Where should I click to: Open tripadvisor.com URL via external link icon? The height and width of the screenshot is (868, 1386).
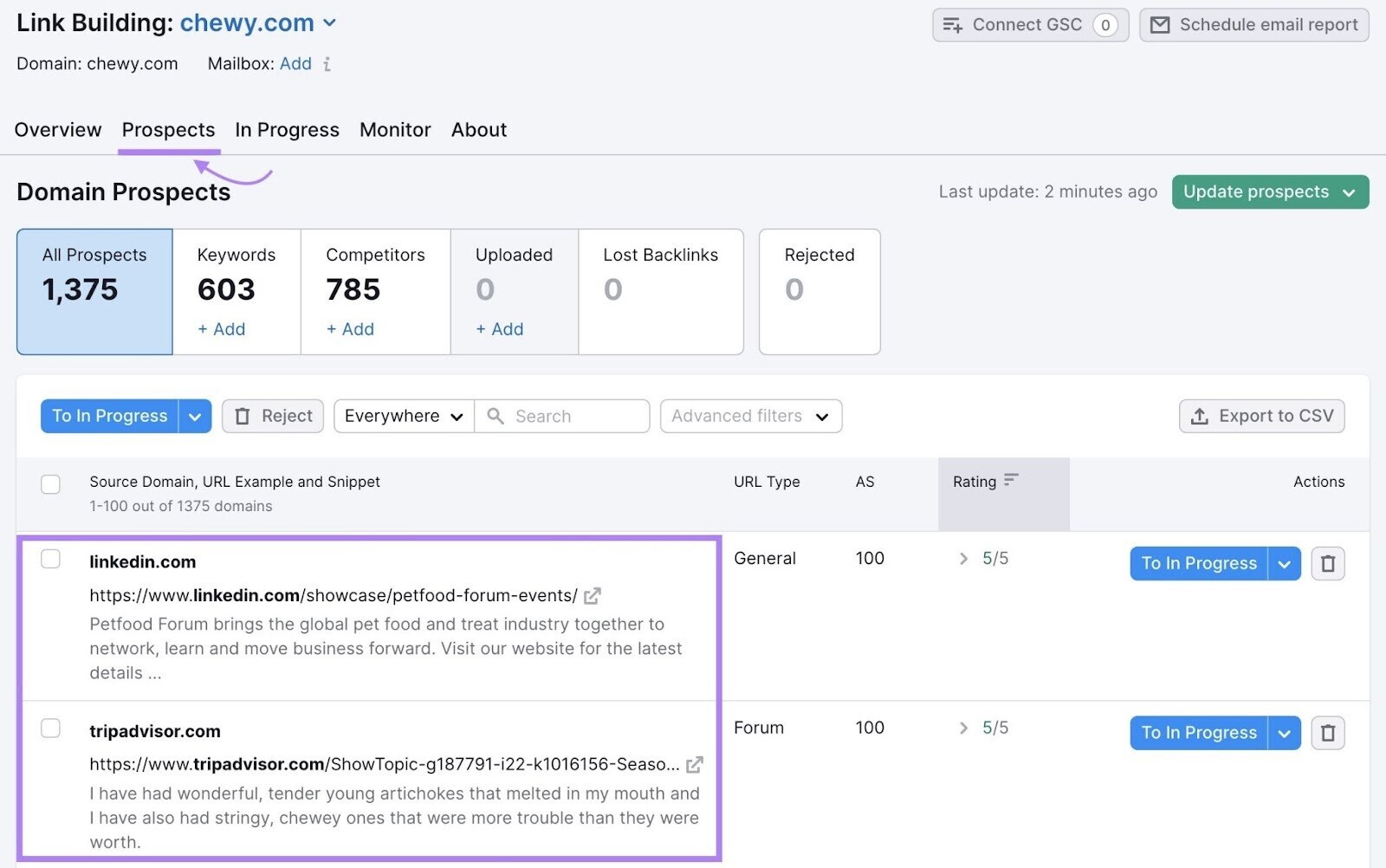point(694,764)
